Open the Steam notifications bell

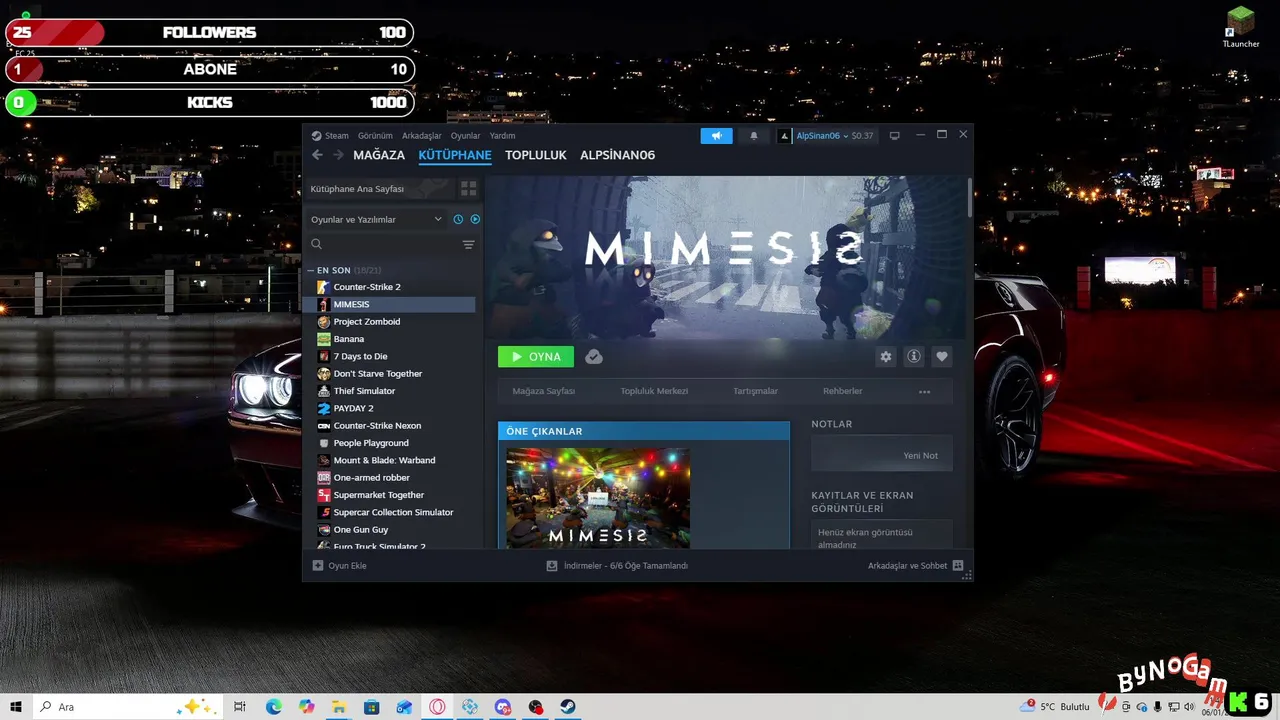click(754, 136)
